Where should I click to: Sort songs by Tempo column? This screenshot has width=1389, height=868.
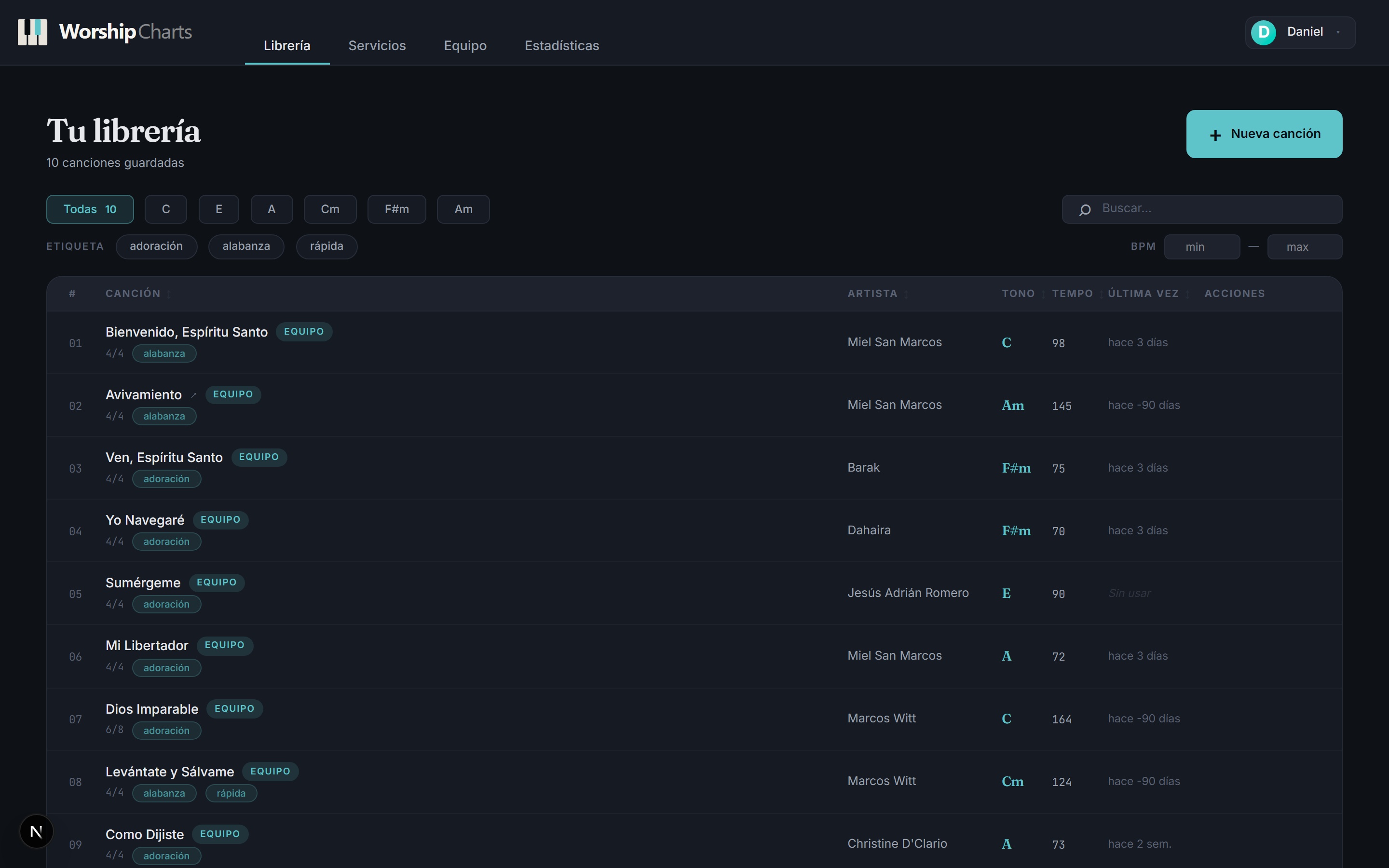[x=1077, y=294]
